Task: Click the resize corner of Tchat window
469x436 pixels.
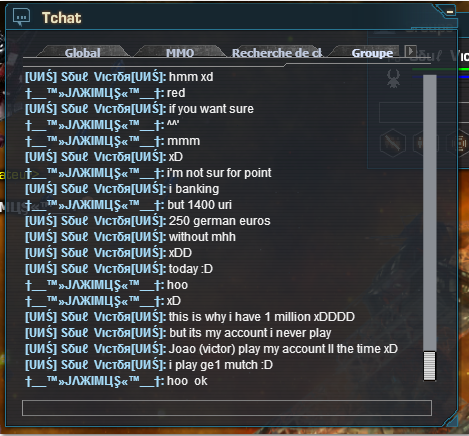Action: 452,421
